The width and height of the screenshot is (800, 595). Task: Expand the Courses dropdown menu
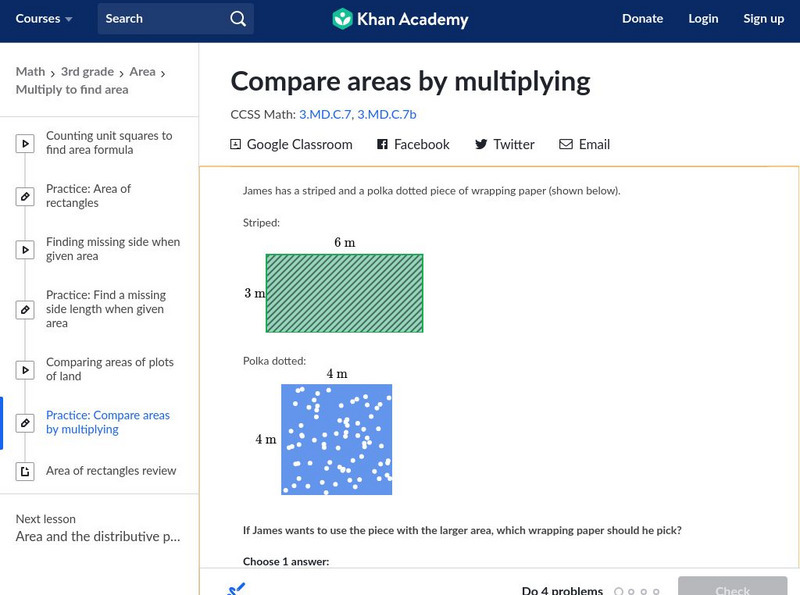44,19
